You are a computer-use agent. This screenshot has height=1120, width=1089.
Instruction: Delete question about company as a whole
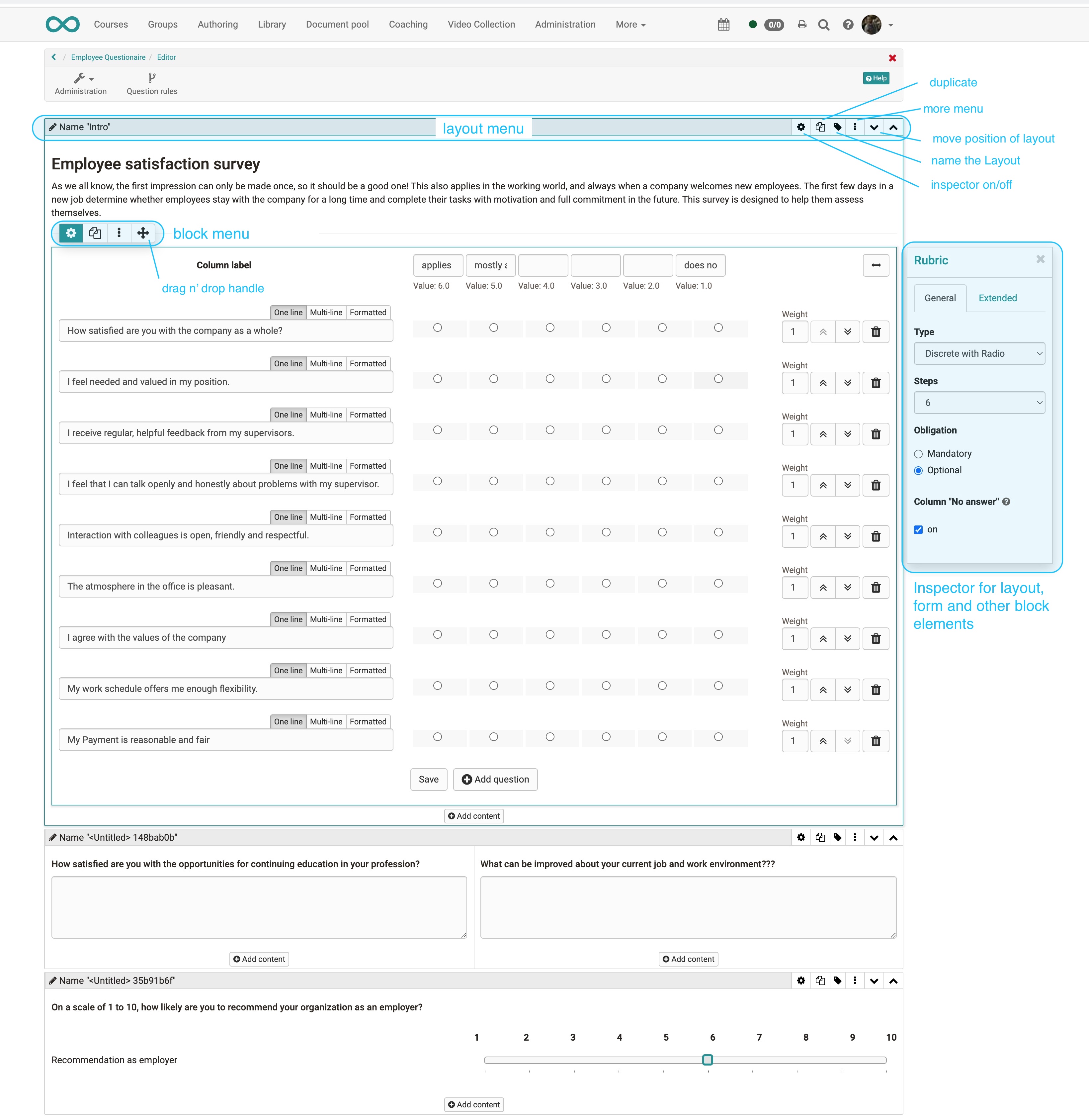[x=876, y=332]
